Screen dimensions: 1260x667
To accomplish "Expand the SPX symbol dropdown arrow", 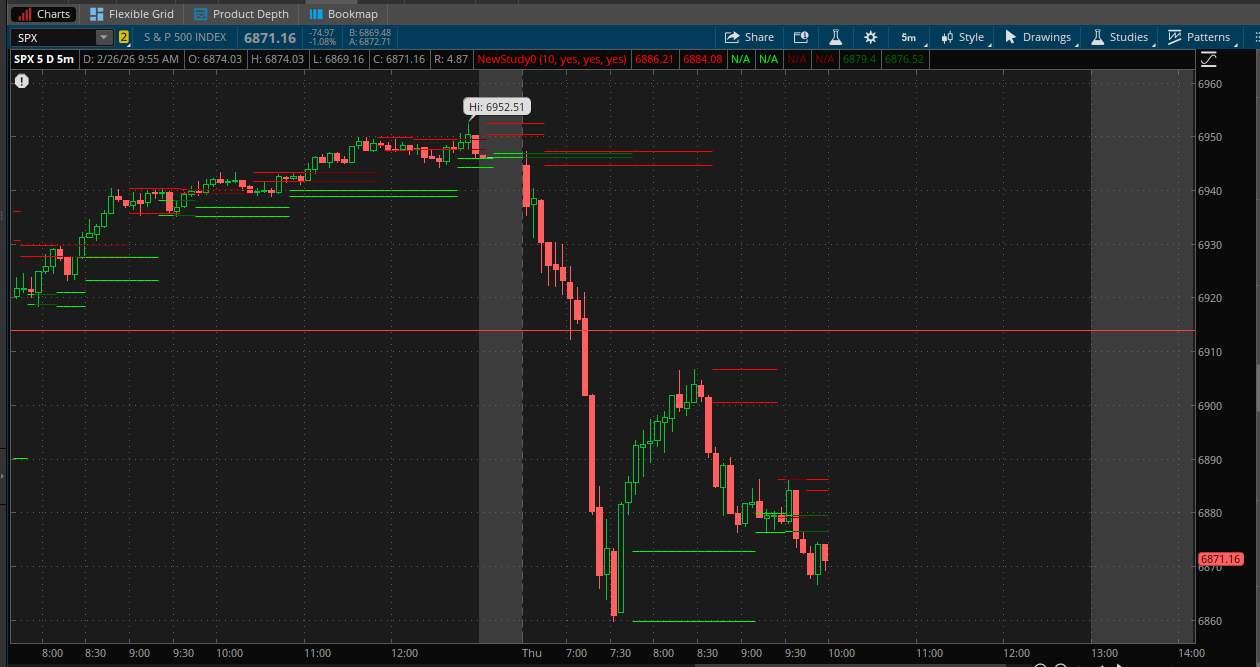I will click(104, 37).
